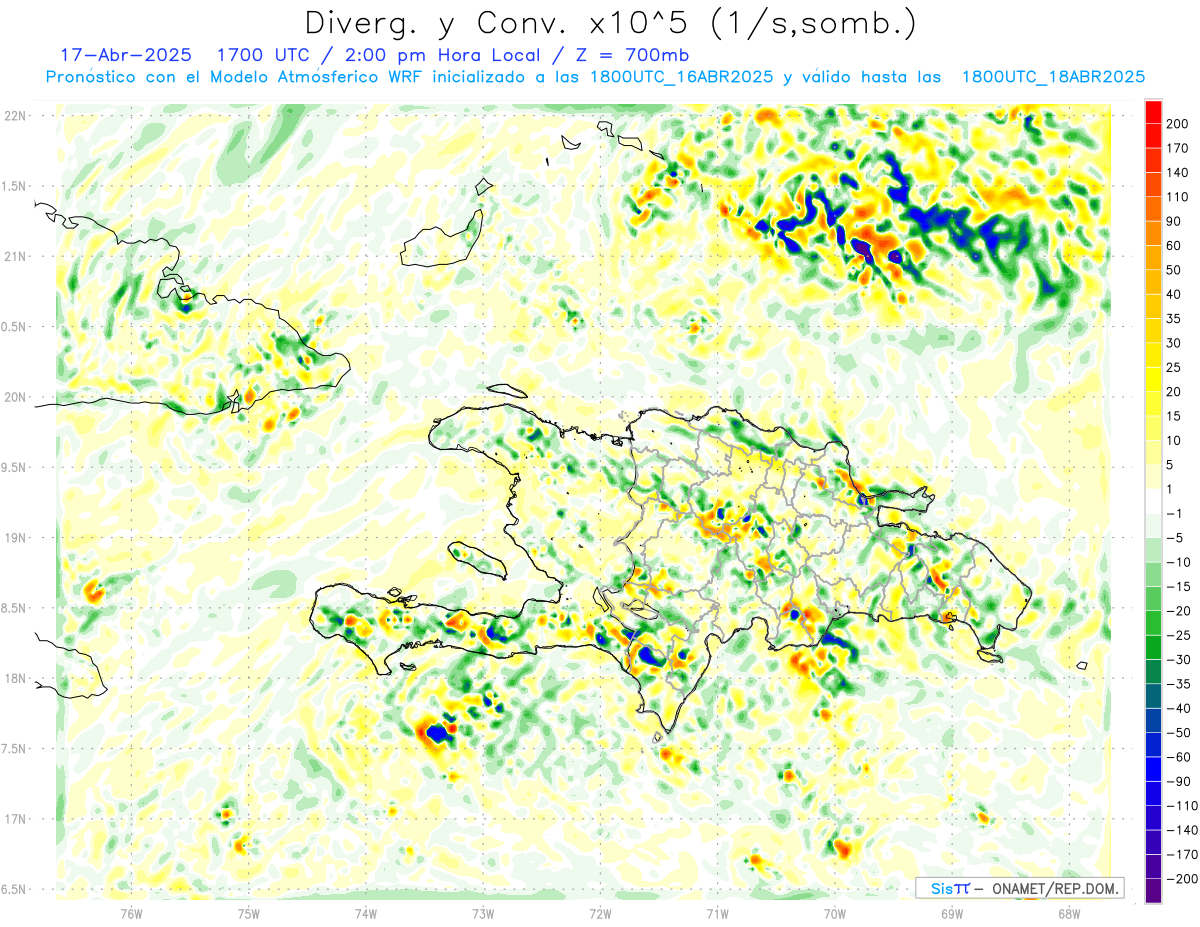Screen dimensions: 1200x927
Task: Click the '20N' latitude label
Action: 15,397
